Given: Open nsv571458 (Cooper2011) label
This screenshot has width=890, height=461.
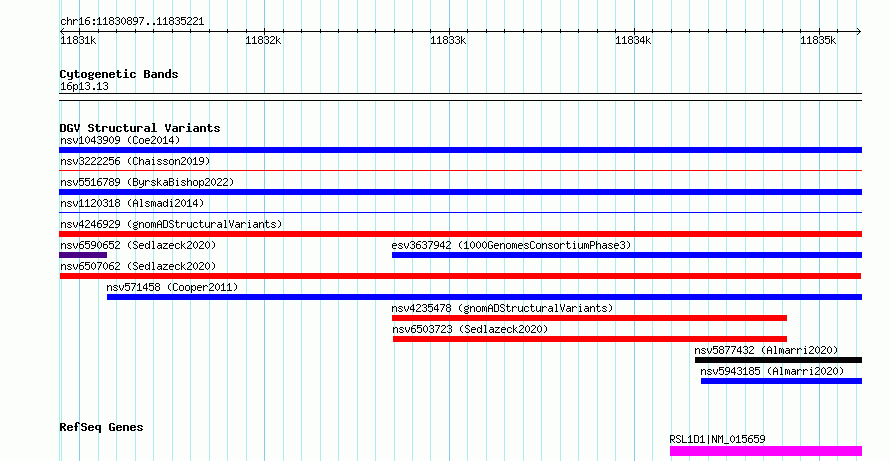Looking at the screenshot, I should pos(172,287).
